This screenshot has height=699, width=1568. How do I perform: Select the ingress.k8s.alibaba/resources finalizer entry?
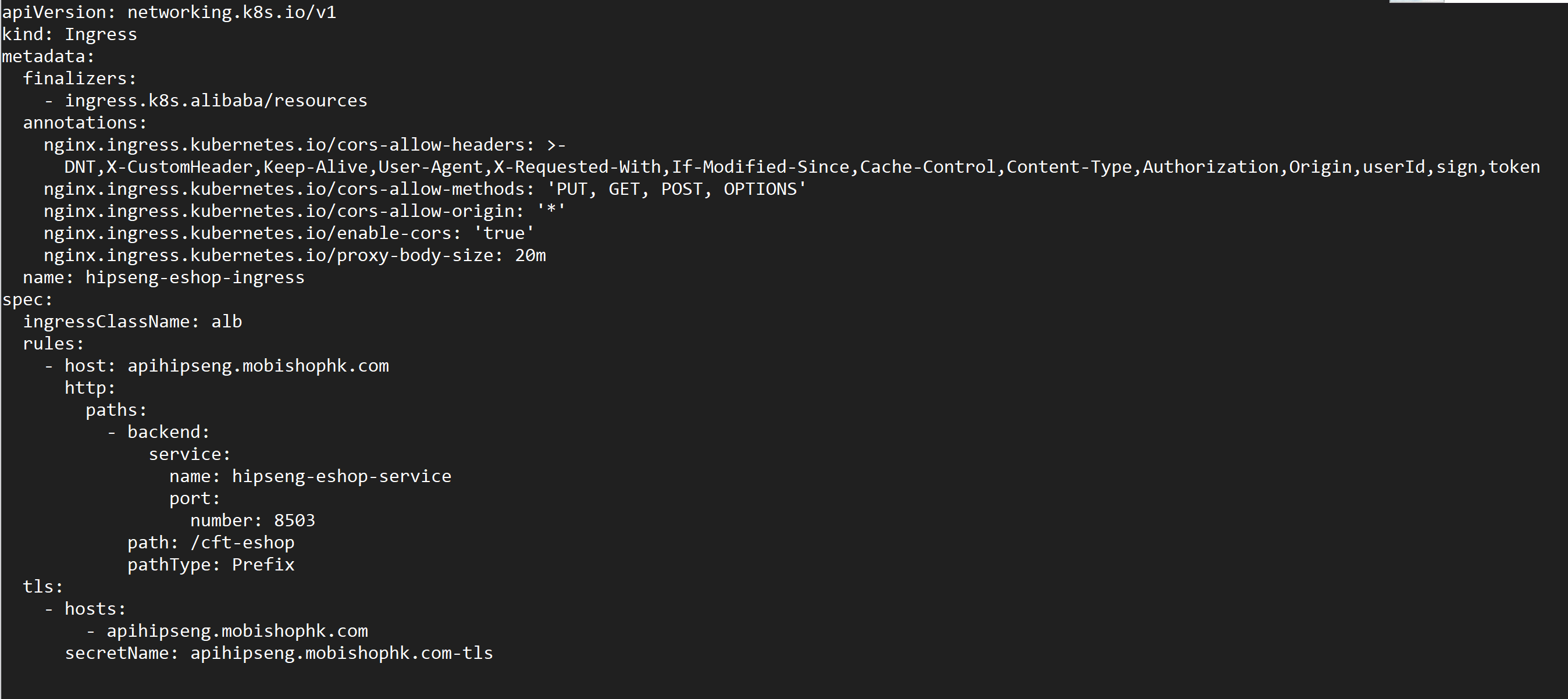pyautogui.click(x=216, y=101)
